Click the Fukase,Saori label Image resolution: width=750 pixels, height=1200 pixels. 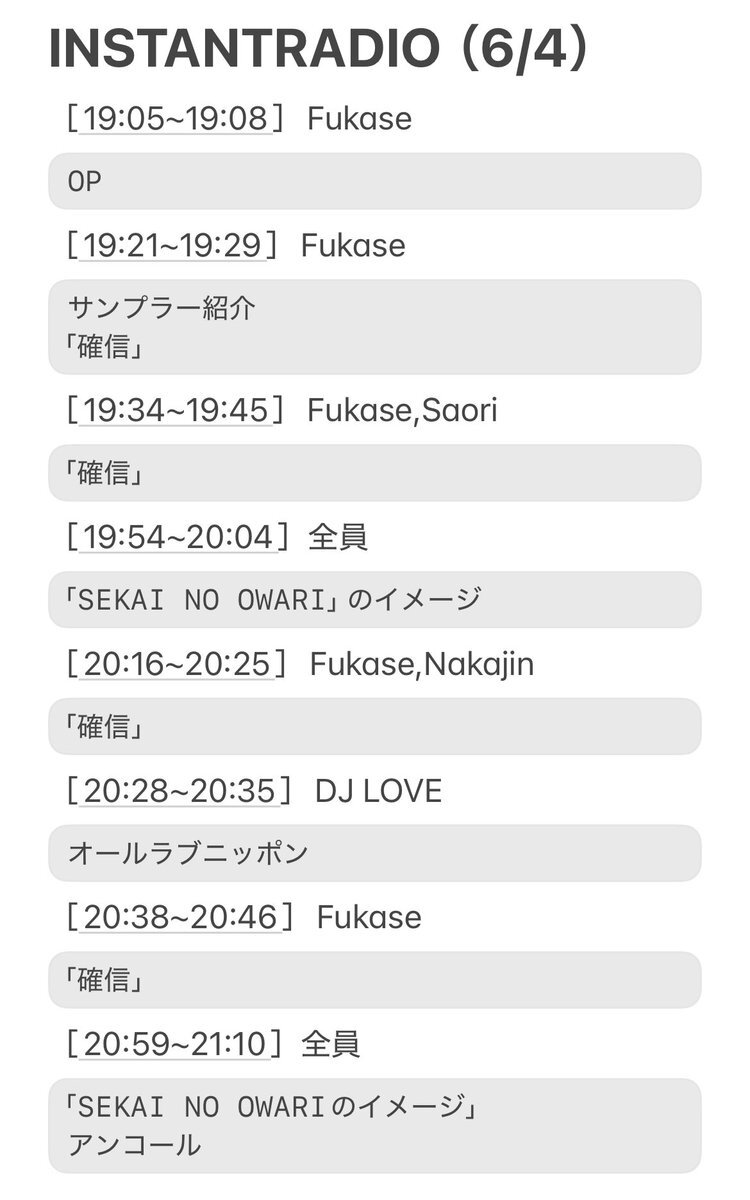403,410
